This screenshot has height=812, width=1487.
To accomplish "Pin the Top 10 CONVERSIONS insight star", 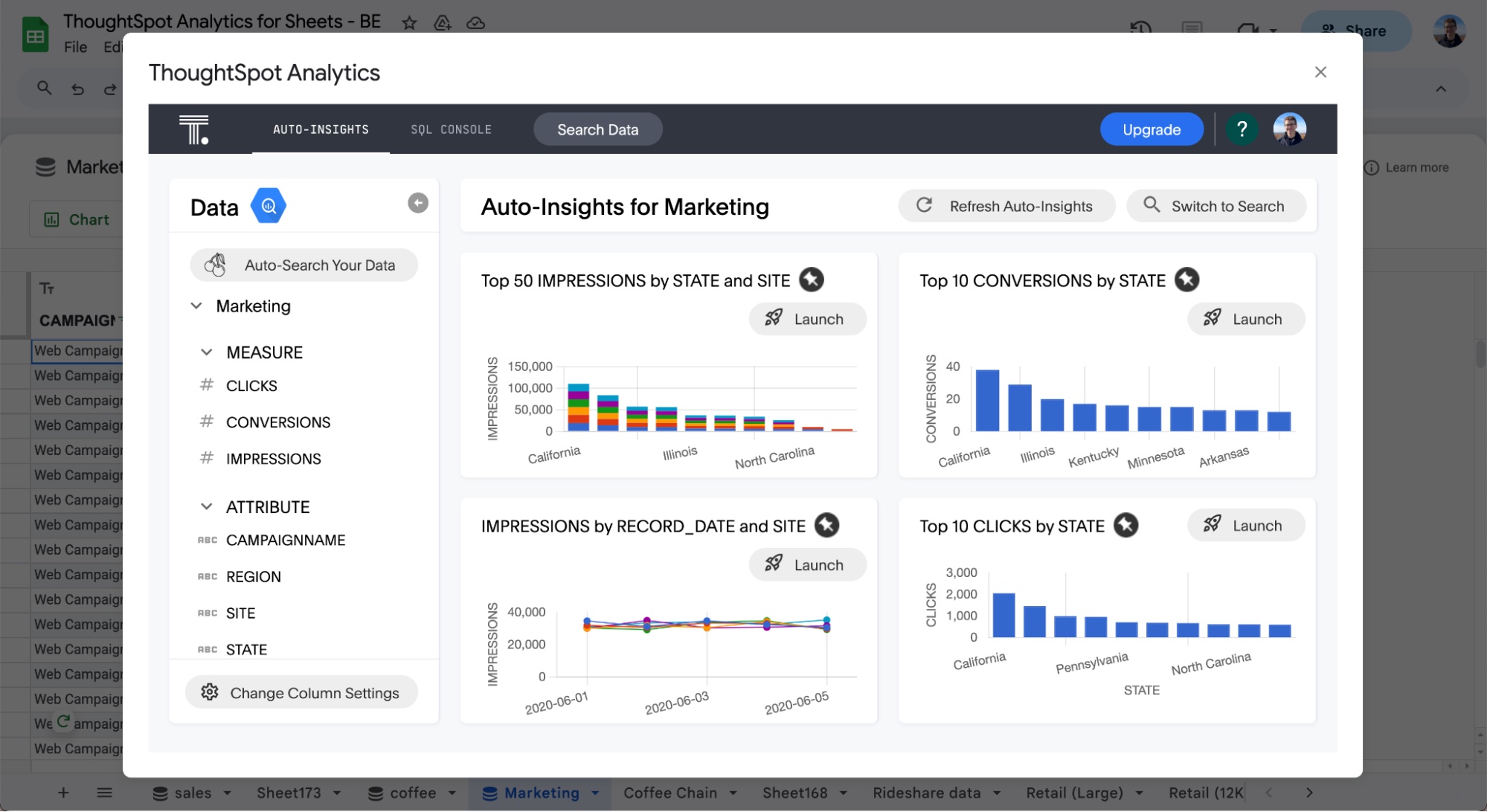I will [x=1186, y=280].
